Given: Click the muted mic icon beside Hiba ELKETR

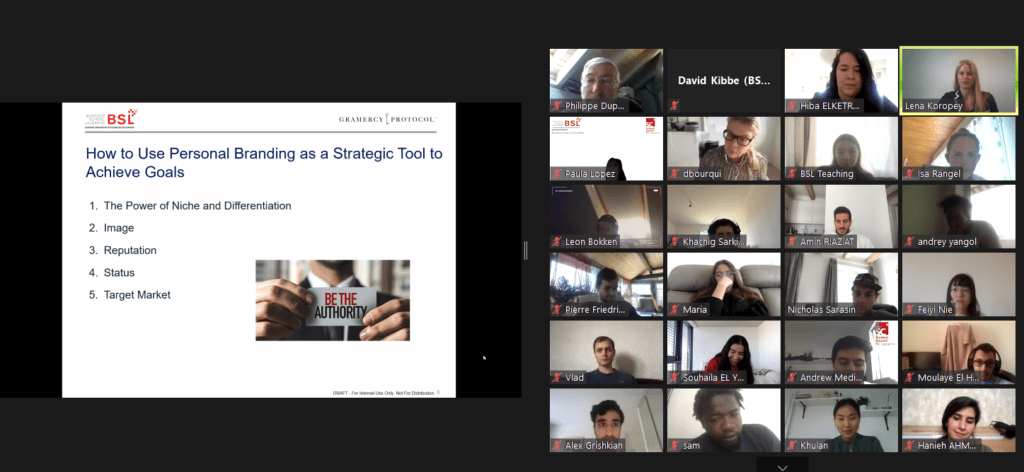Looking at the screenshot, I should [x=792, y=105].
